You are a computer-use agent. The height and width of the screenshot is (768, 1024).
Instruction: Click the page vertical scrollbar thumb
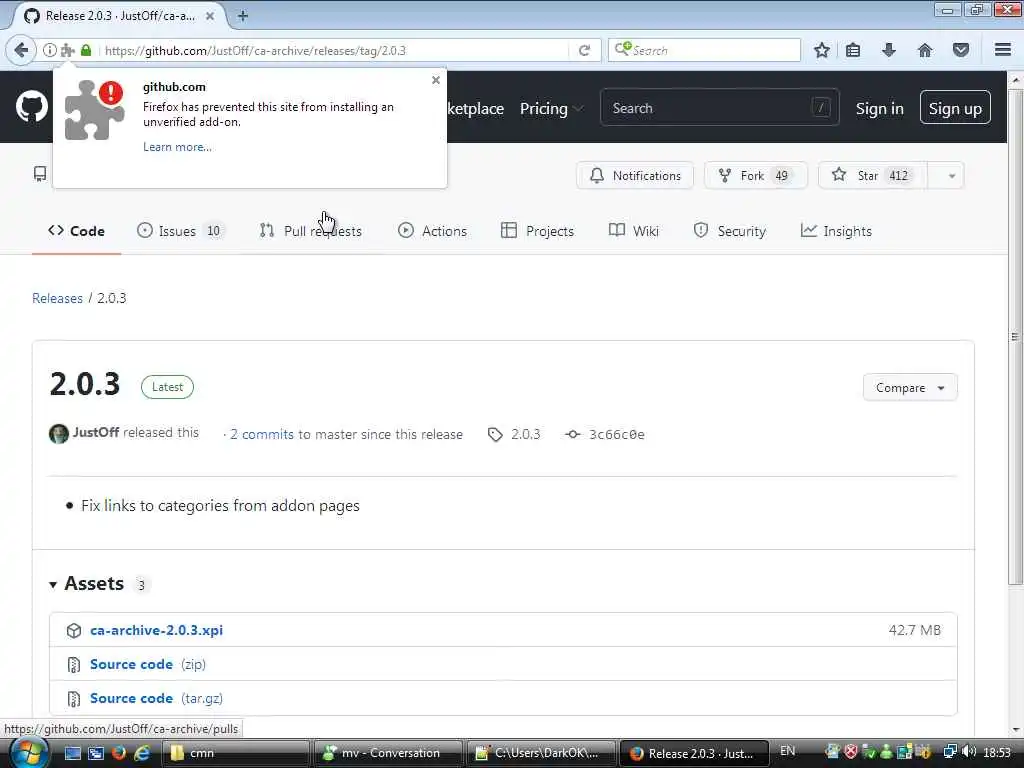[1016, 336]
